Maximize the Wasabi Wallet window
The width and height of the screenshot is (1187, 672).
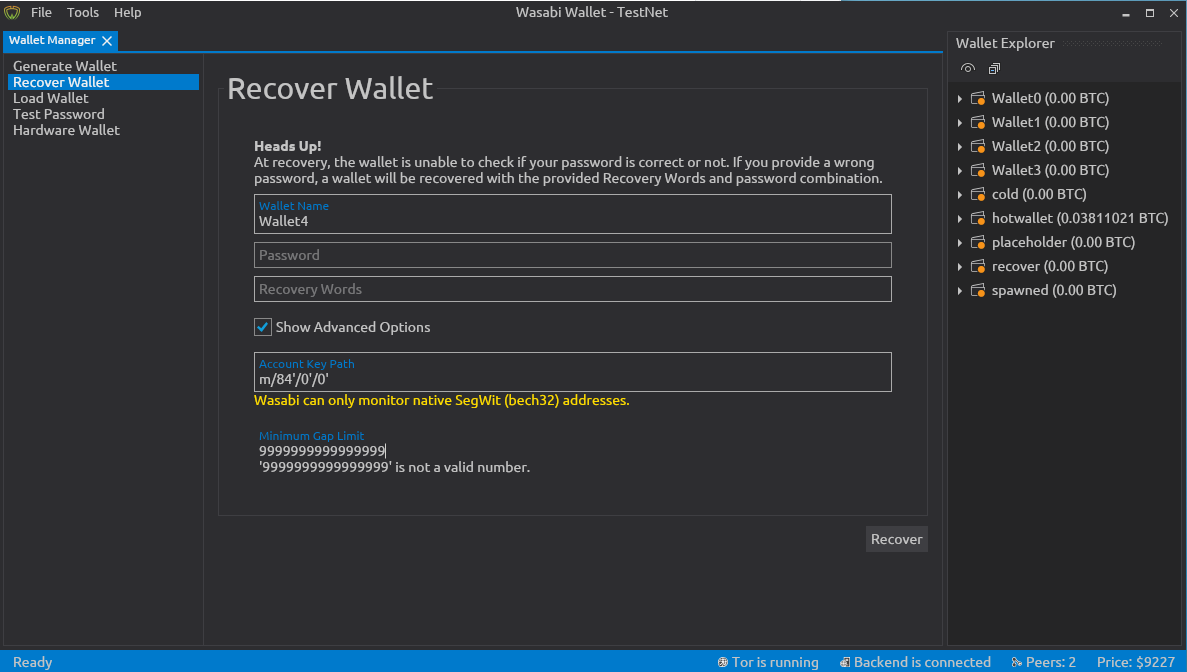point(1150,13)
